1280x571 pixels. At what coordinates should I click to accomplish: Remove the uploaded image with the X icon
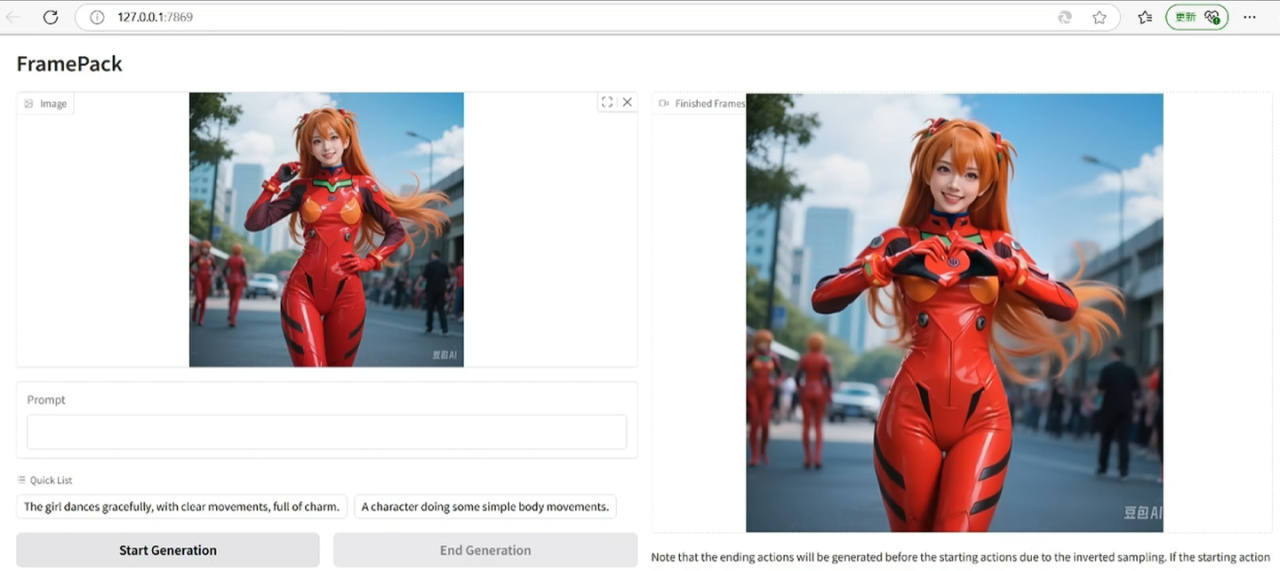coord(627,102)
